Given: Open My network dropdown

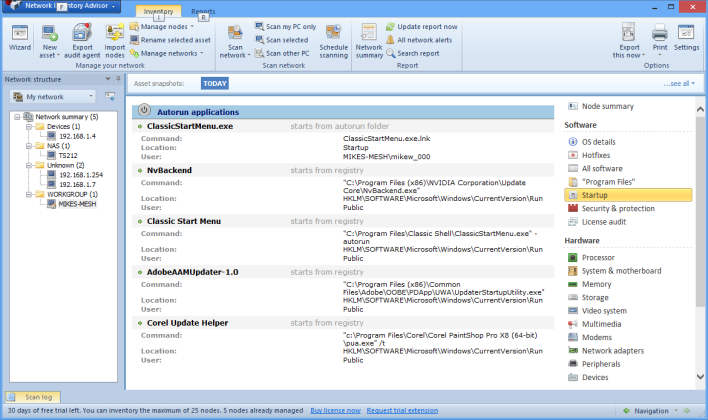Looking at the screenshot, I should coord(53,97).
